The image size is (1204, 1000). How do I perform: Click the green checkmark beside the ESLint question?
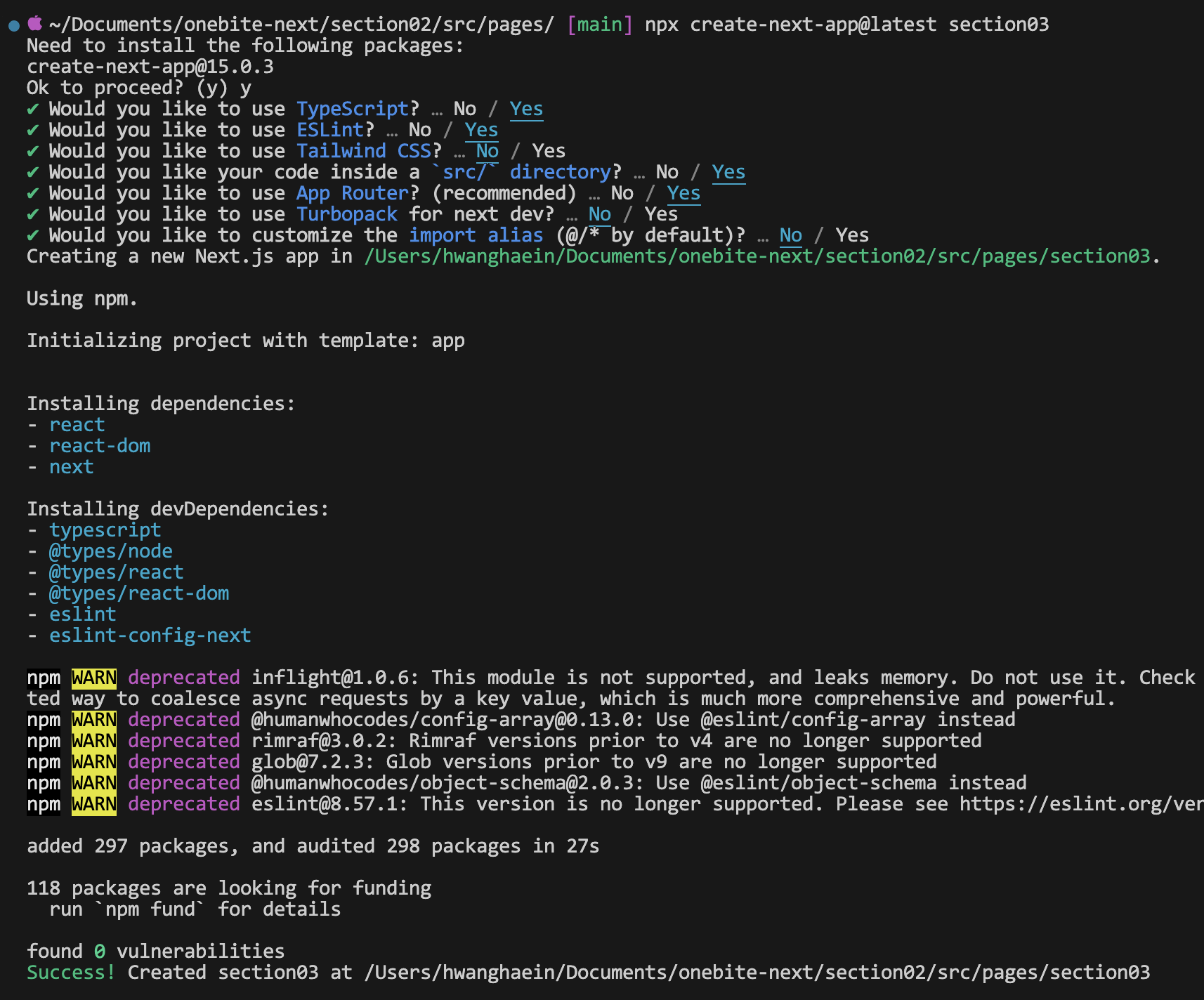(32, 131)
